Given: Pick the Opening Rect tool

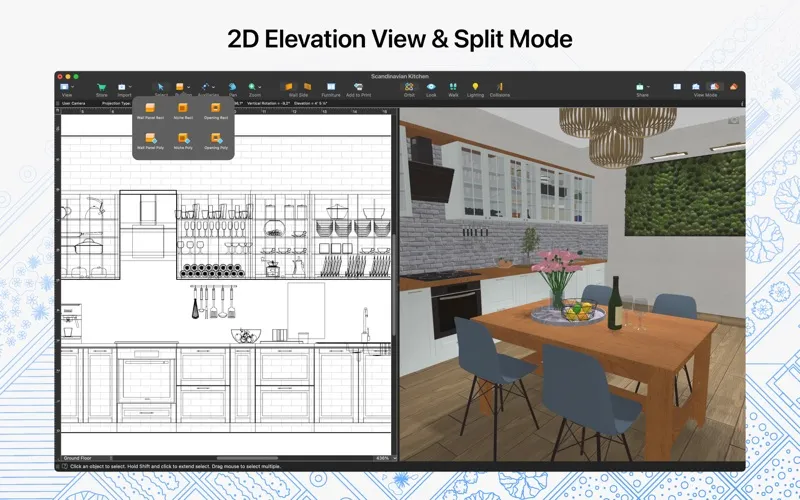Looking at the screenshot, I should click(215, 110).
